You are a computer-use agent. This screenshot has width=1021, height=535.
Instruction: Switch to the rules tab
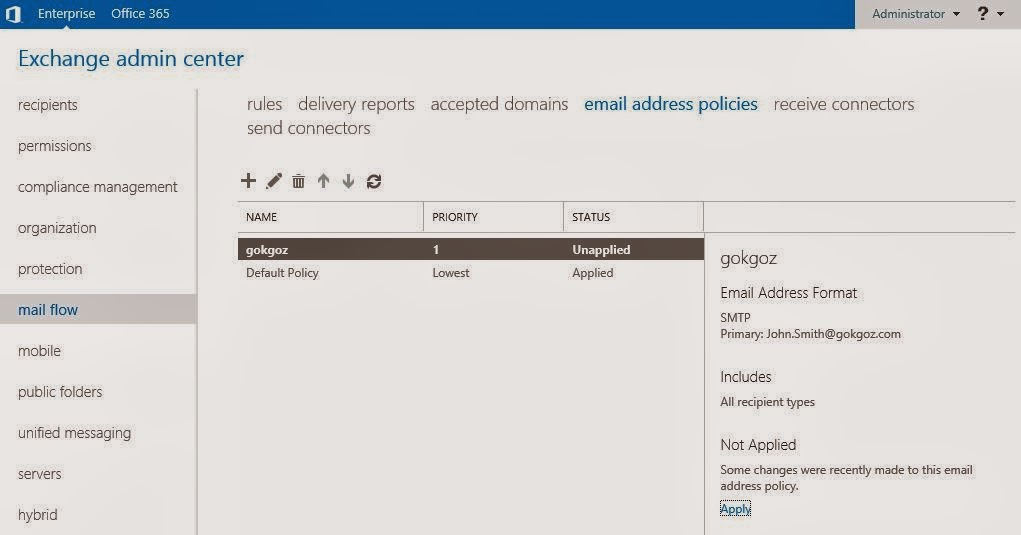click(x=264, y=104)
